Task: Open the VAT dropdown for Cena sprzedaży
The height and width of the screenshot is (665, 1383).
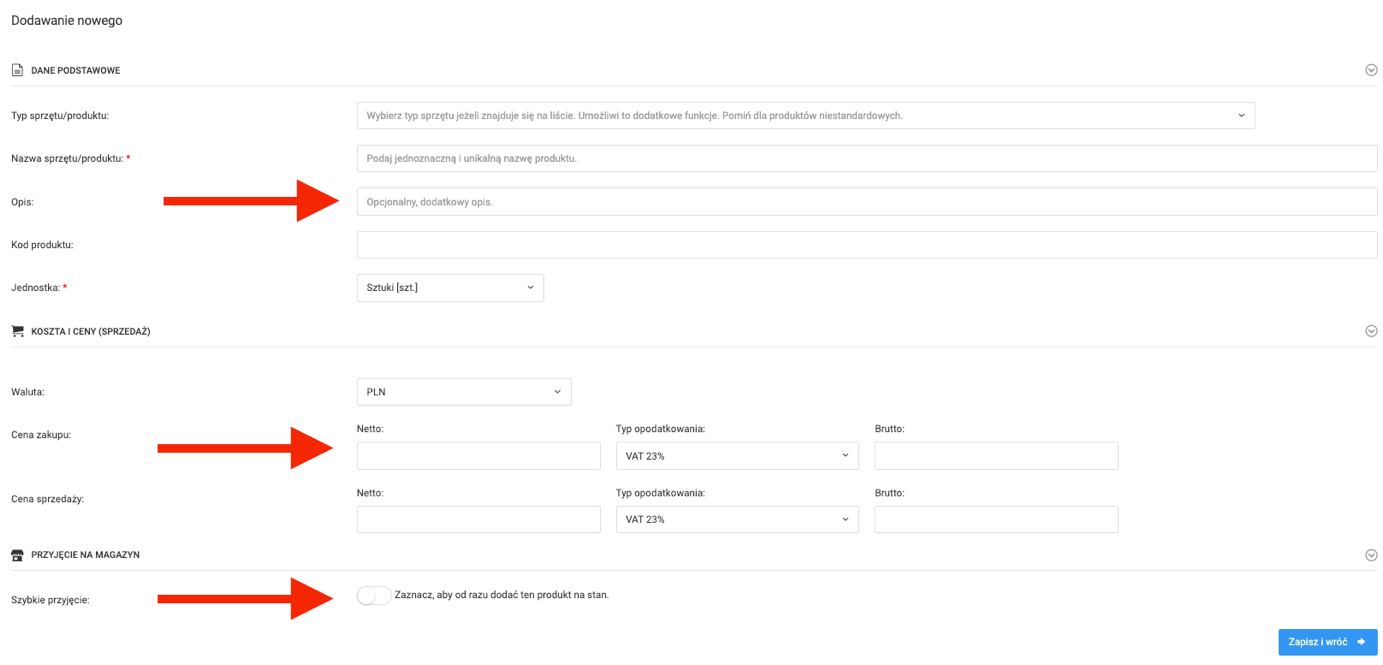Action: 737,520
